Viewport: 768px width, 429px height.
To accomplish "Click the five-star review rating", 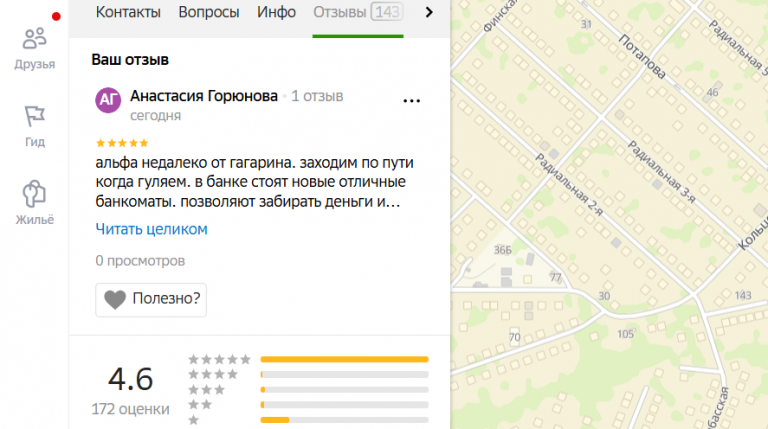I will point(122,143).
